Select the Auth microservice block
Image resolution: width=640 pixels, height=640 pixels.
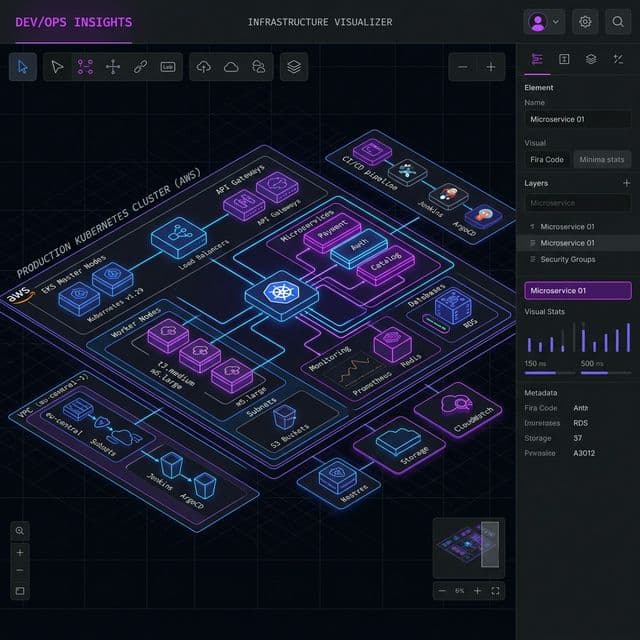[x=359, y=247]
